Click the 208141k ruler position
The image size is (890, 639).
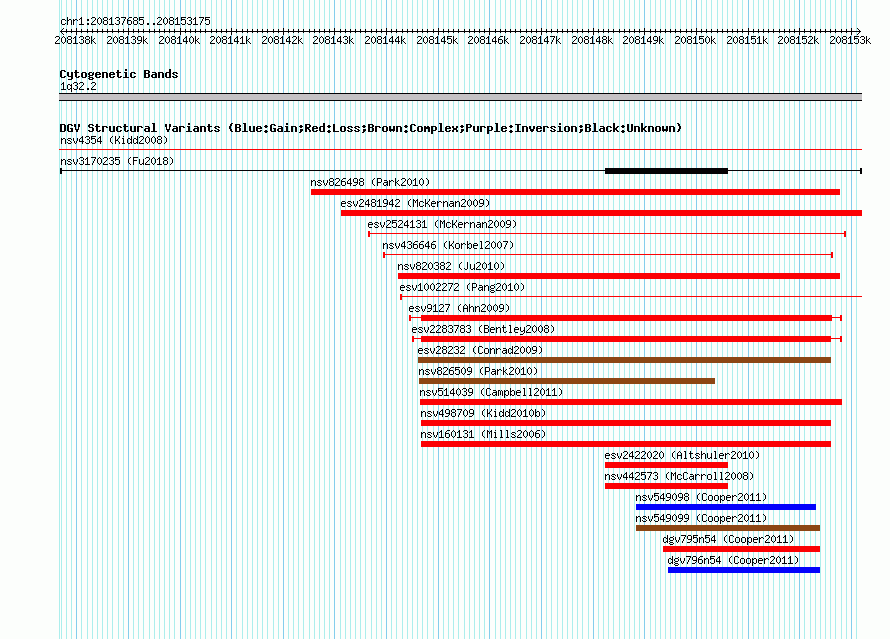(x=230, y=40)
